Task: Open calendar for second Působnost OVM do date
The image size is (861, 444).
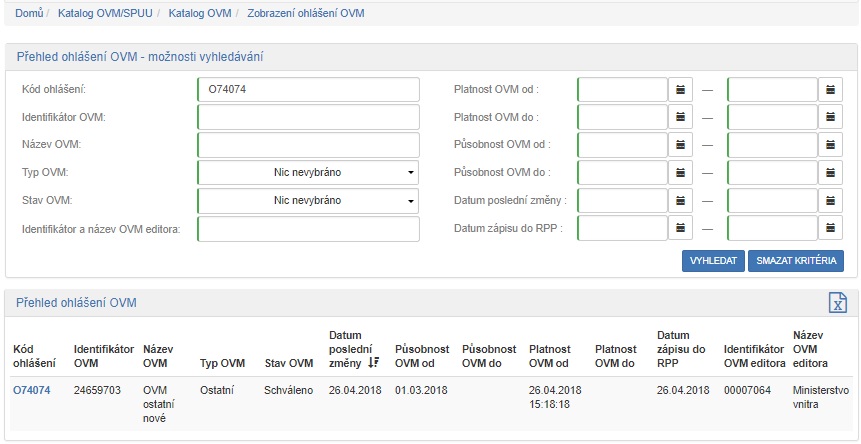Action: click(x=831, y=173)
